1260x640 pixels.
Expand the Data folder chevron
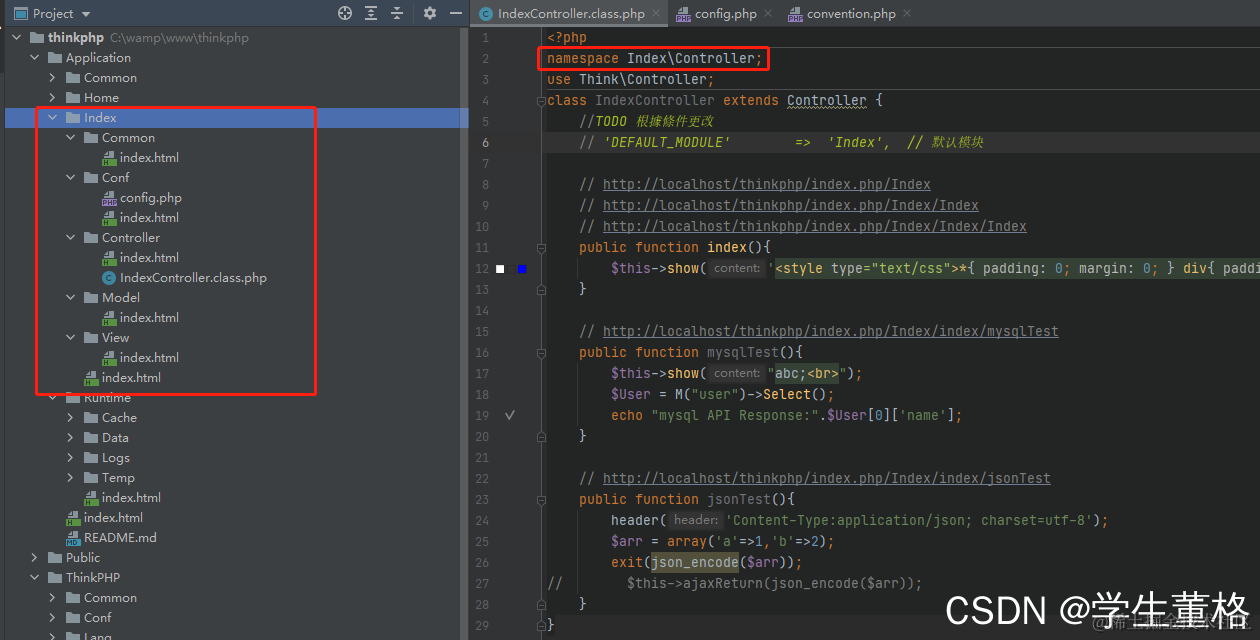coord(71,438)
